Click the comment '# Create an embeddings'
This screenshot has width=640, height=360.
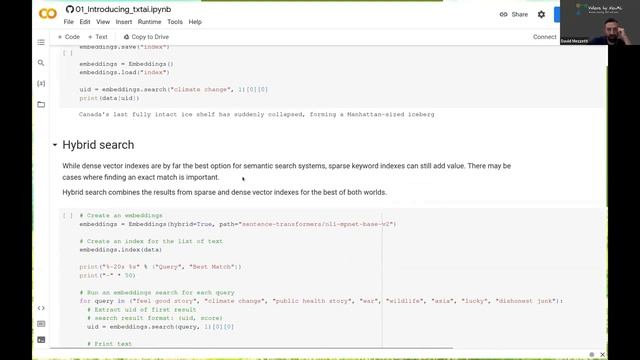(121, 215)
